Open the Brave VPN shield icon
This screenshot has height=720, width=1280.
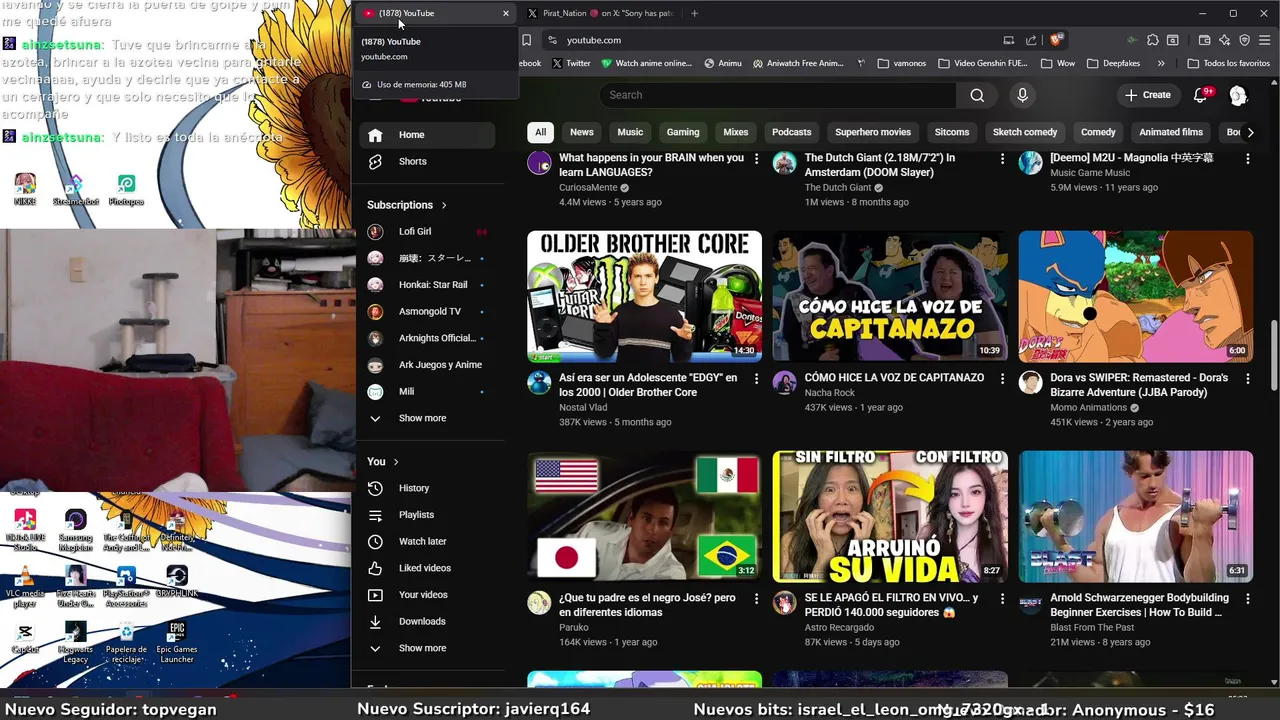[x=1244, y=40]
